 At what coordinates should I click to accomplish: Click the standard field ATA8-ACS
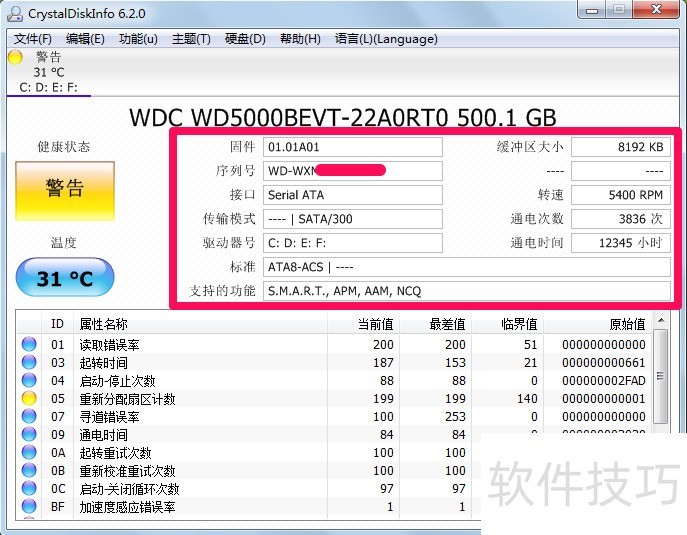click(467, 267)
